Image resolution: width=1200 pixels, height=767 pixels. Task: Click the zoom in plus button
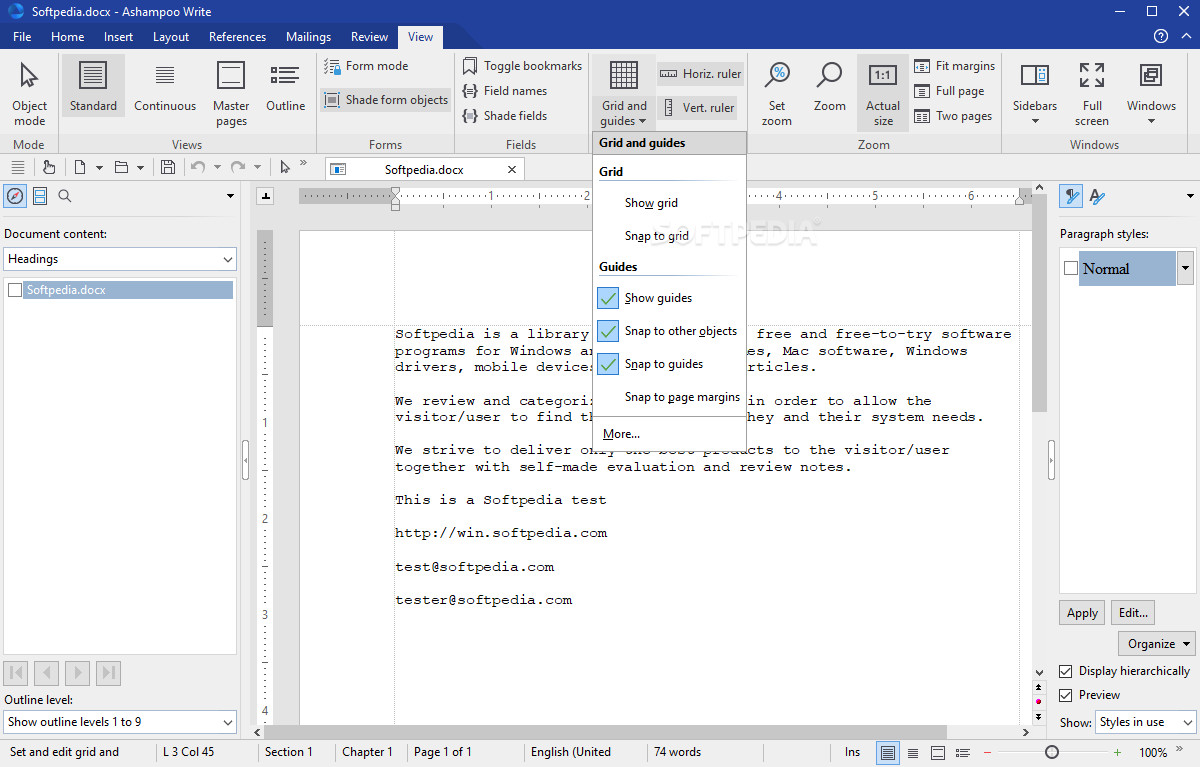[1117, 752]
